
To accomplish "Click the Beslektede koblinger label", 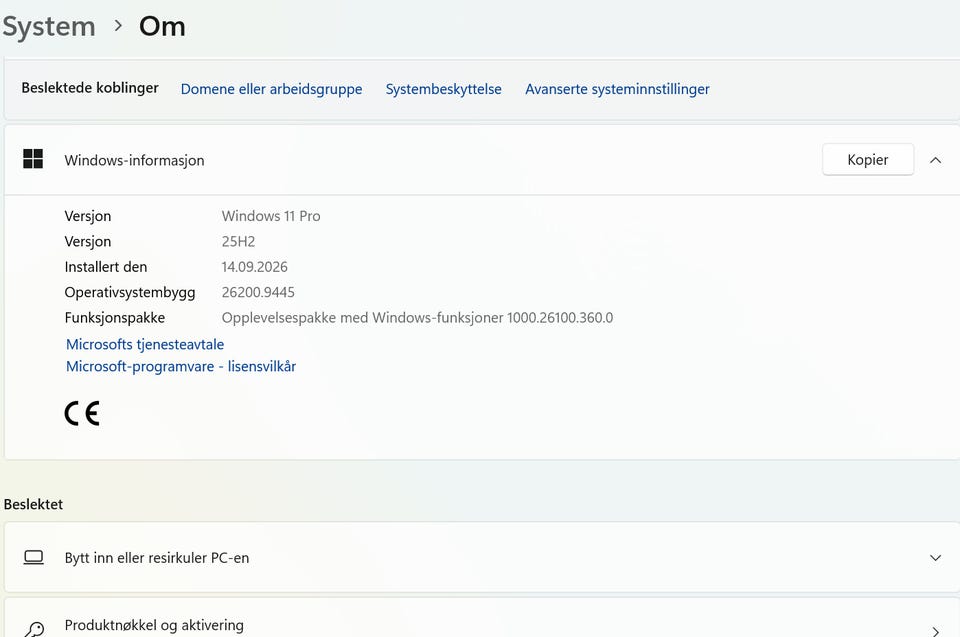I will coord(90,88).
